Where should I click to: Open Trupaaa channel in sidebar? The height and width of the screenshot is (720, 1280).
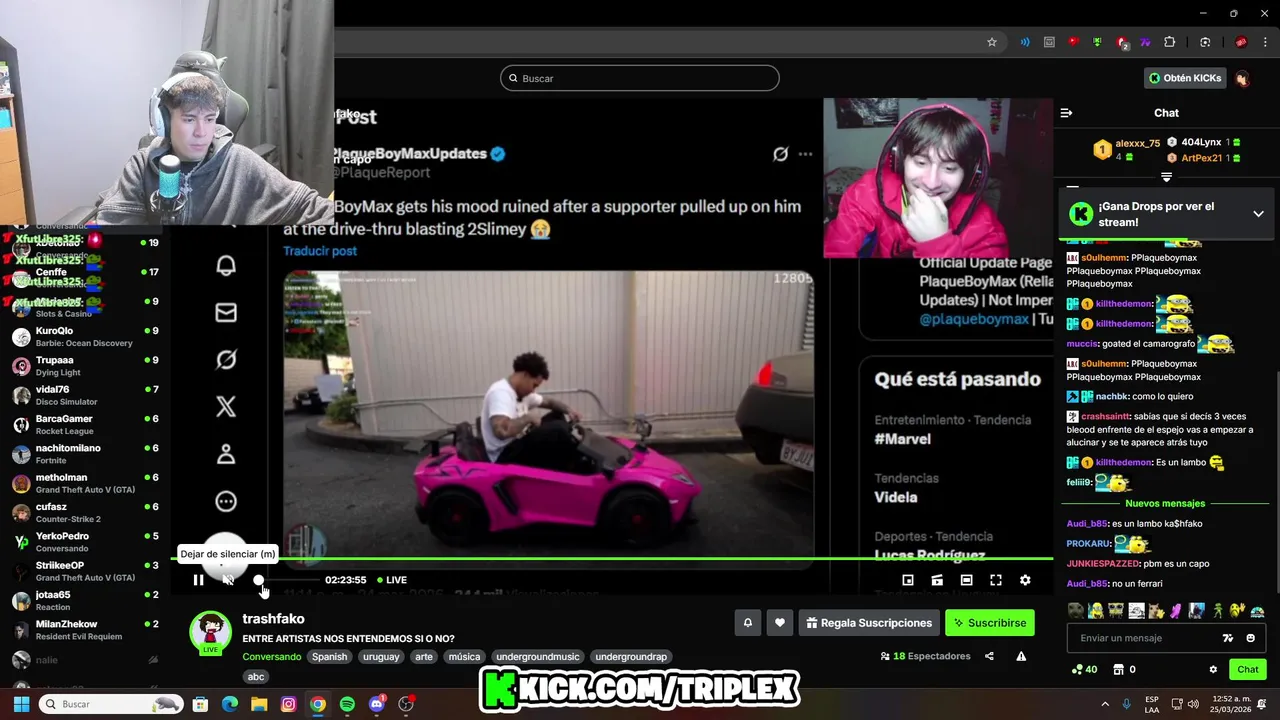coord(84,366)
